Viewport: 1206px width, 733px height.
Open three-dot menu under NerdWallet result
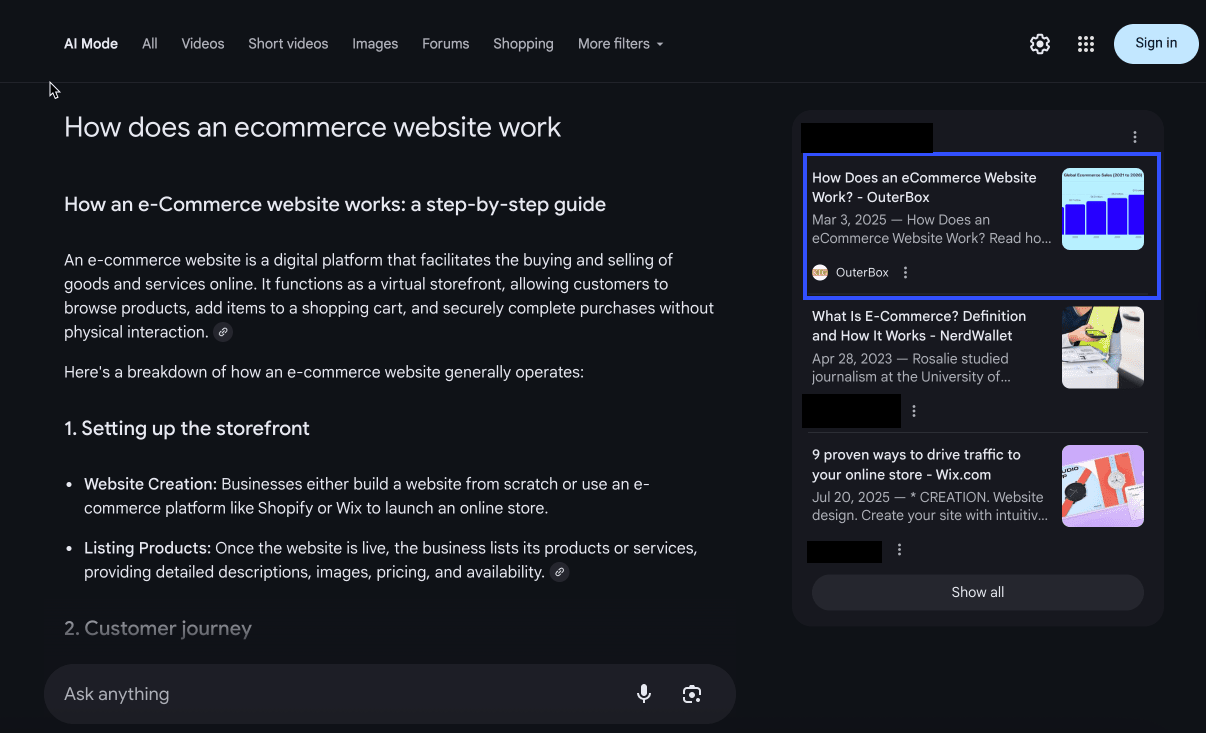click(x=914, y=411)
